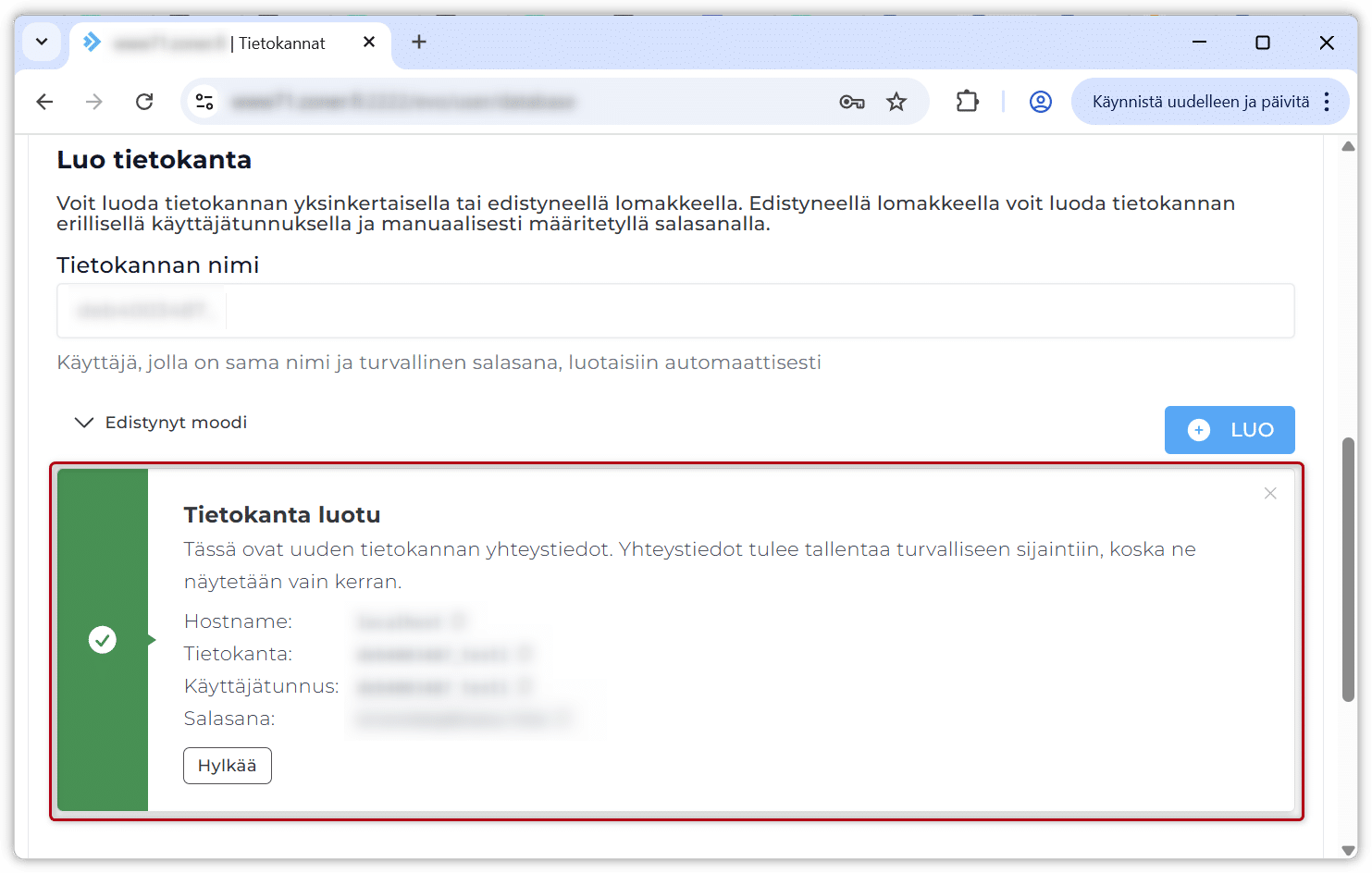Open the tab search dropdown chevron

42,43
